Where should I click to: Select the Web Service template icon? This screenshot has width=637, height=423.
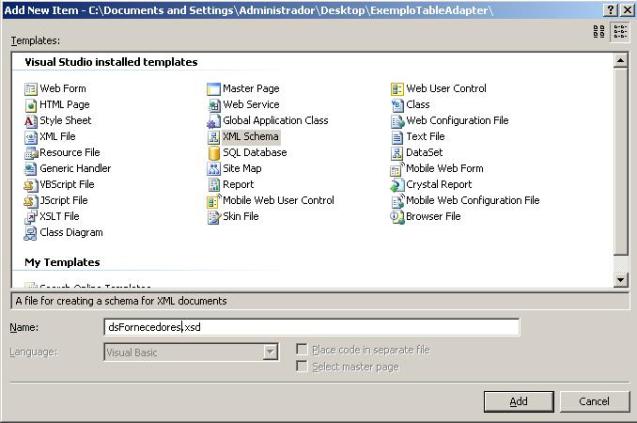214,105
